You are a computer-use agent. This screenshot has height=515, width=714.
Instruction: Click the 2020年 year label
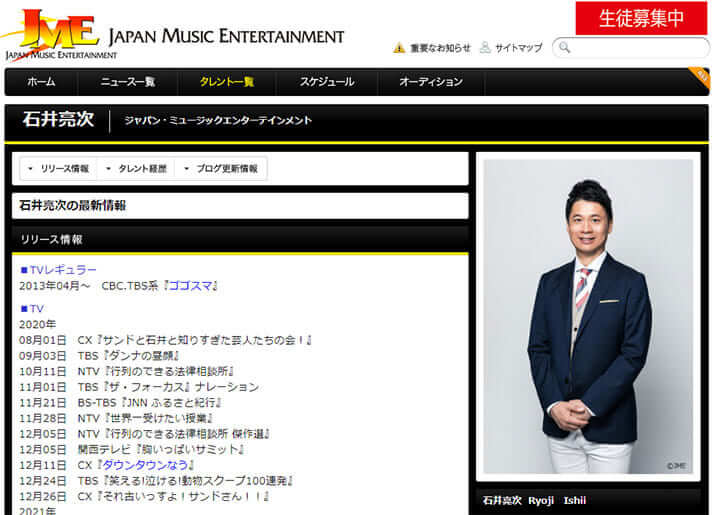point(37,325)
